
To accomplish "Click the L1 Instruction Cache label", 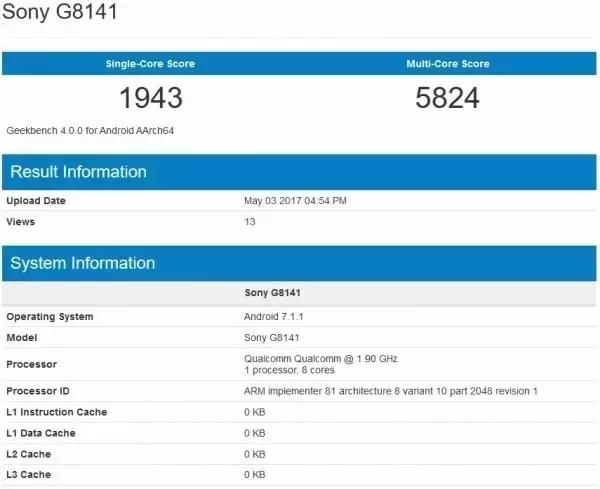I will [57, 412].
